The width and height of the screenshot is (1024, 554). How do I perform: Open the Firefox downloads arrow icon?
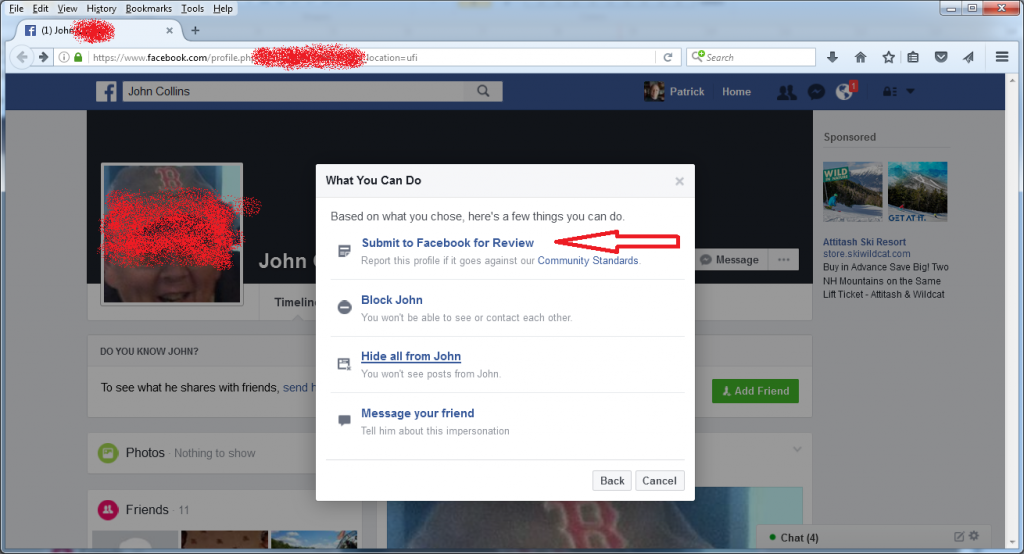pos(832,57)
